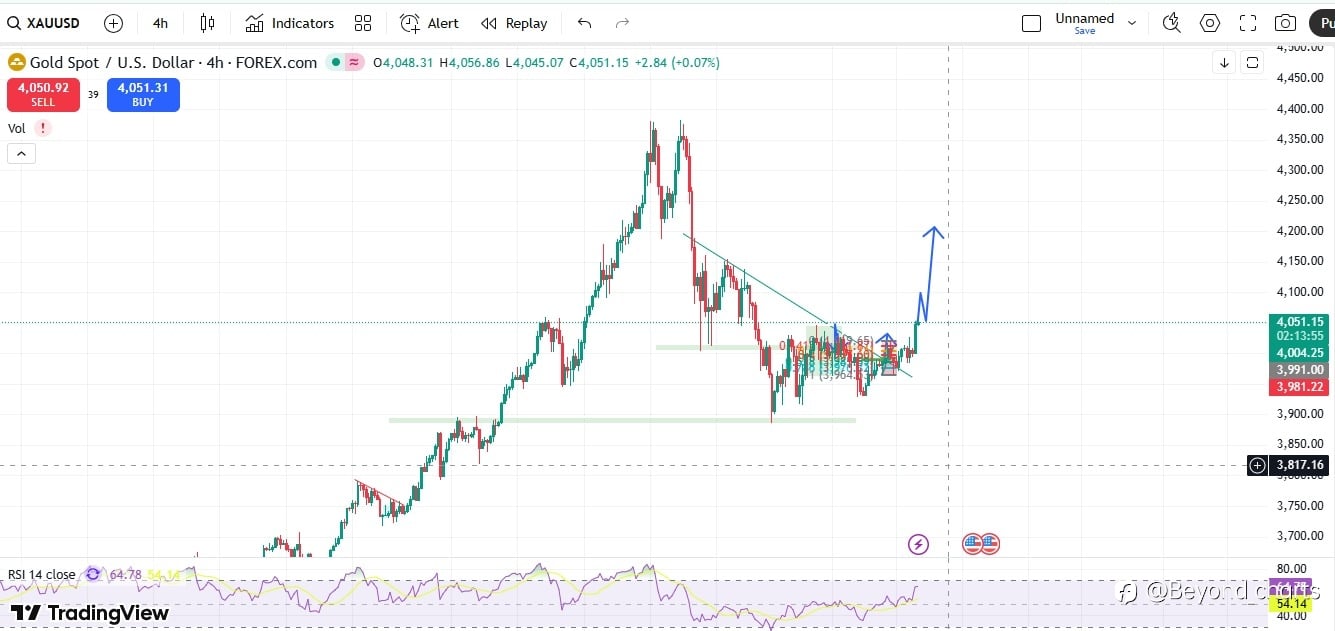Open the layout setup square icon
The width and height of the screenshot is (1335, 631).
click(1031, 23)
